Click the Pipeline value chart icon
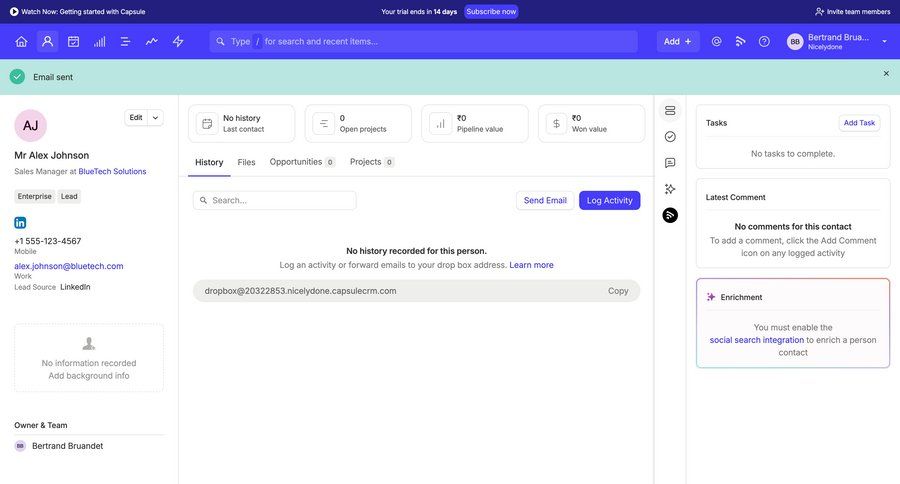Viewport: 900px width, 484px height. pyautogui.click(x=440, y=123)
